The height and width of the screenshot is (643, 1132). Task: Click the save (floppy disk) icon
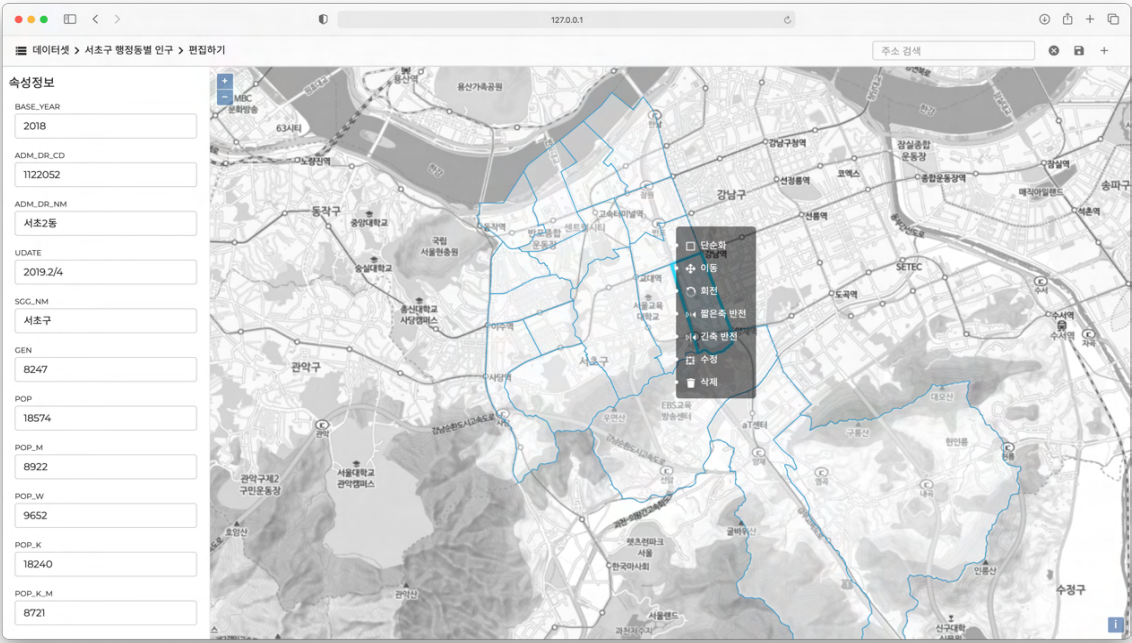1079,51
